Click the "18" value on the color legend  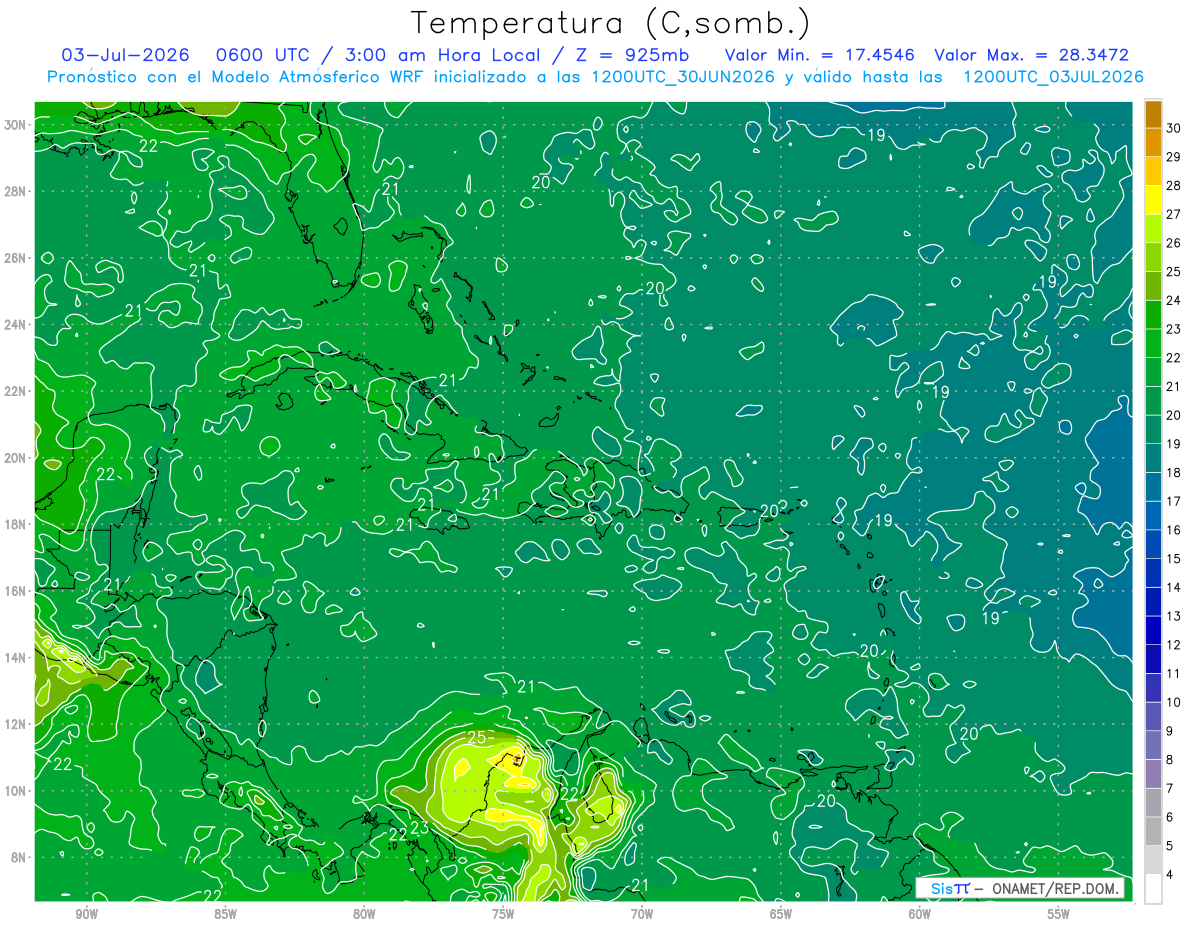click(1174, 472)
